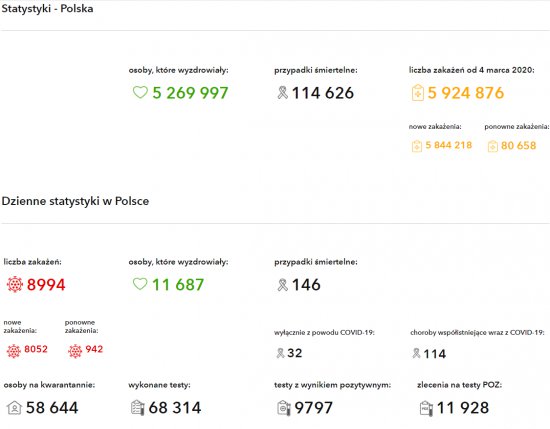Screen dimensions: 550x429
Task: Click the test clipboard icon beside 68 314
Action: (x=138, y=408)
